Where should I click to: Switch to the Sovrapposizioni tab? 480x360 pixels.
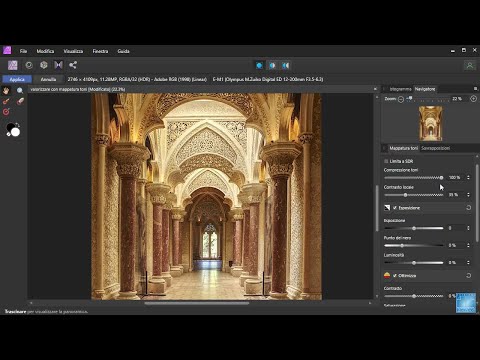coord(435,148)
